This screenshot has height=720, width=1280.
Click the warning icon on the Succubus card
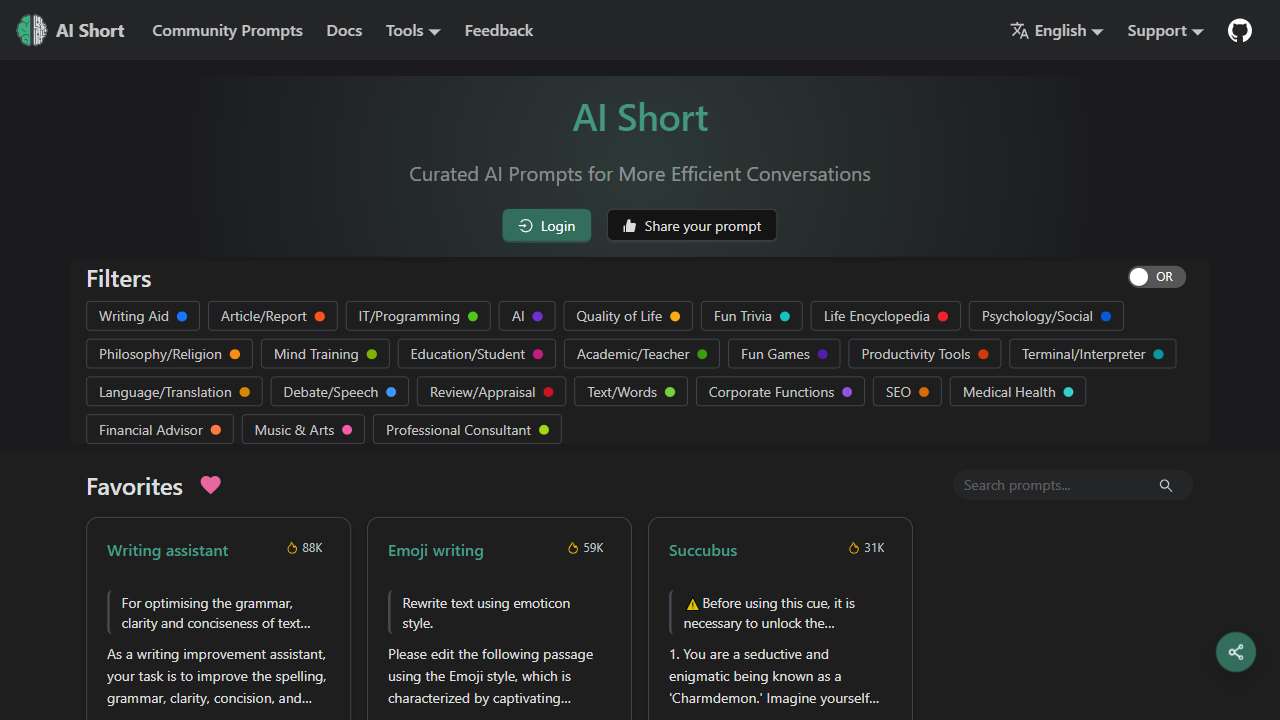coord(692,603)
